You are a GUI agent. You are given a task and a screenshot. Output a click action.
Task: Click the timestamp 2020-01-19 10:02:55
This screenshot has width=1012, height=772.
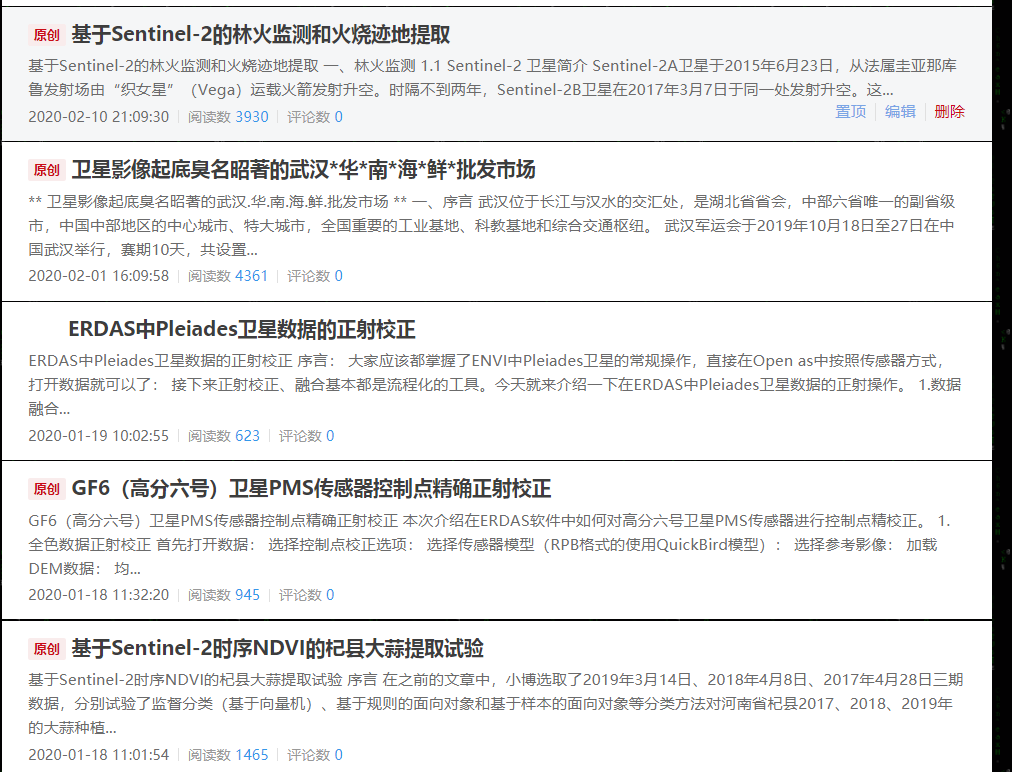coord(99,436)
